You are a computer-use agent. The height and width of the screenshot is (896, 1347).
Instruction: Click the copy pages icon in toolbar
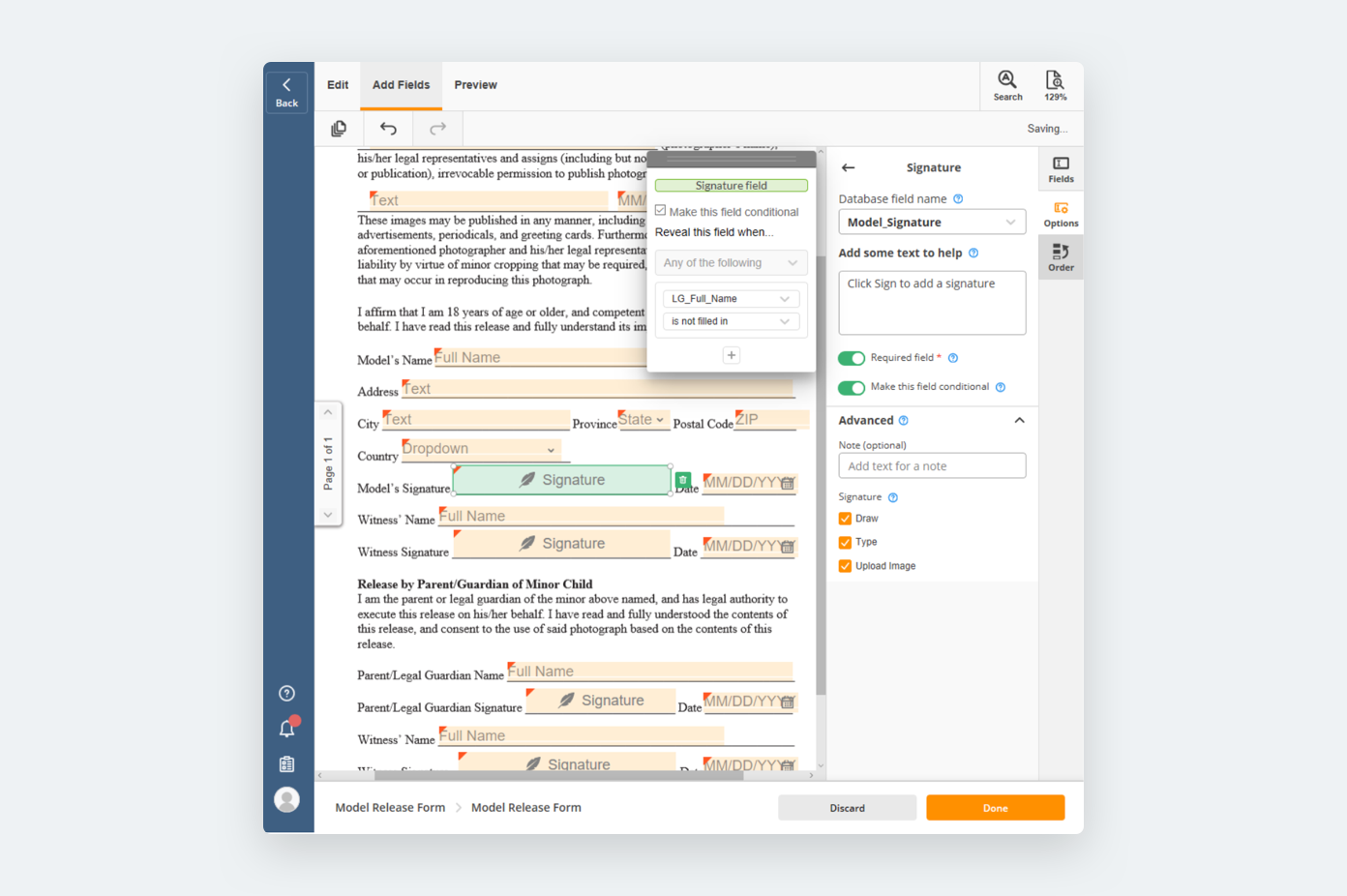[x=339, y=129]
